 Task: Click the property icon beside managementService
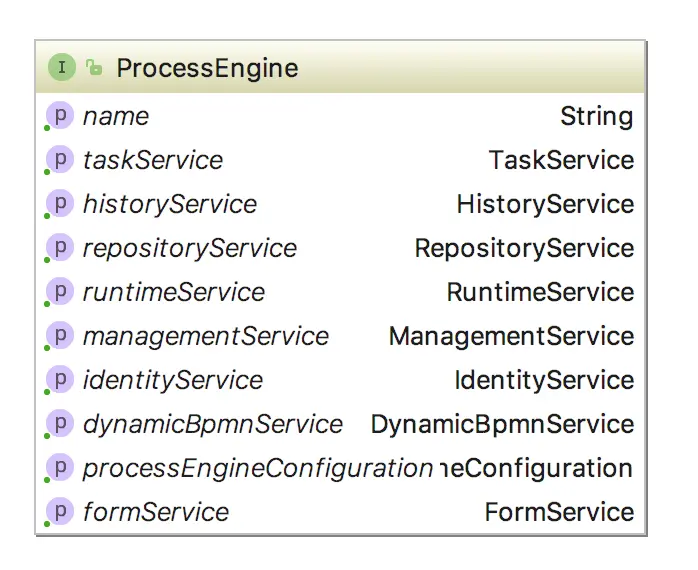60,336
